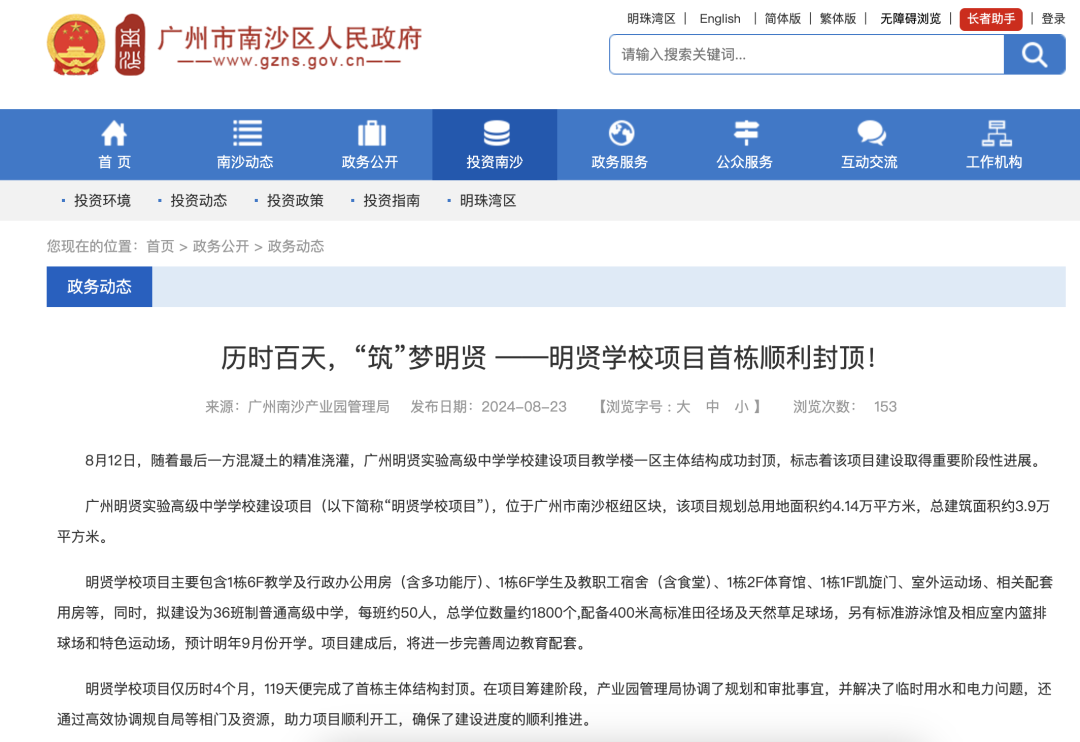Click the home icon in navigation bar
1080x742 pixels.
coord(114,133)
